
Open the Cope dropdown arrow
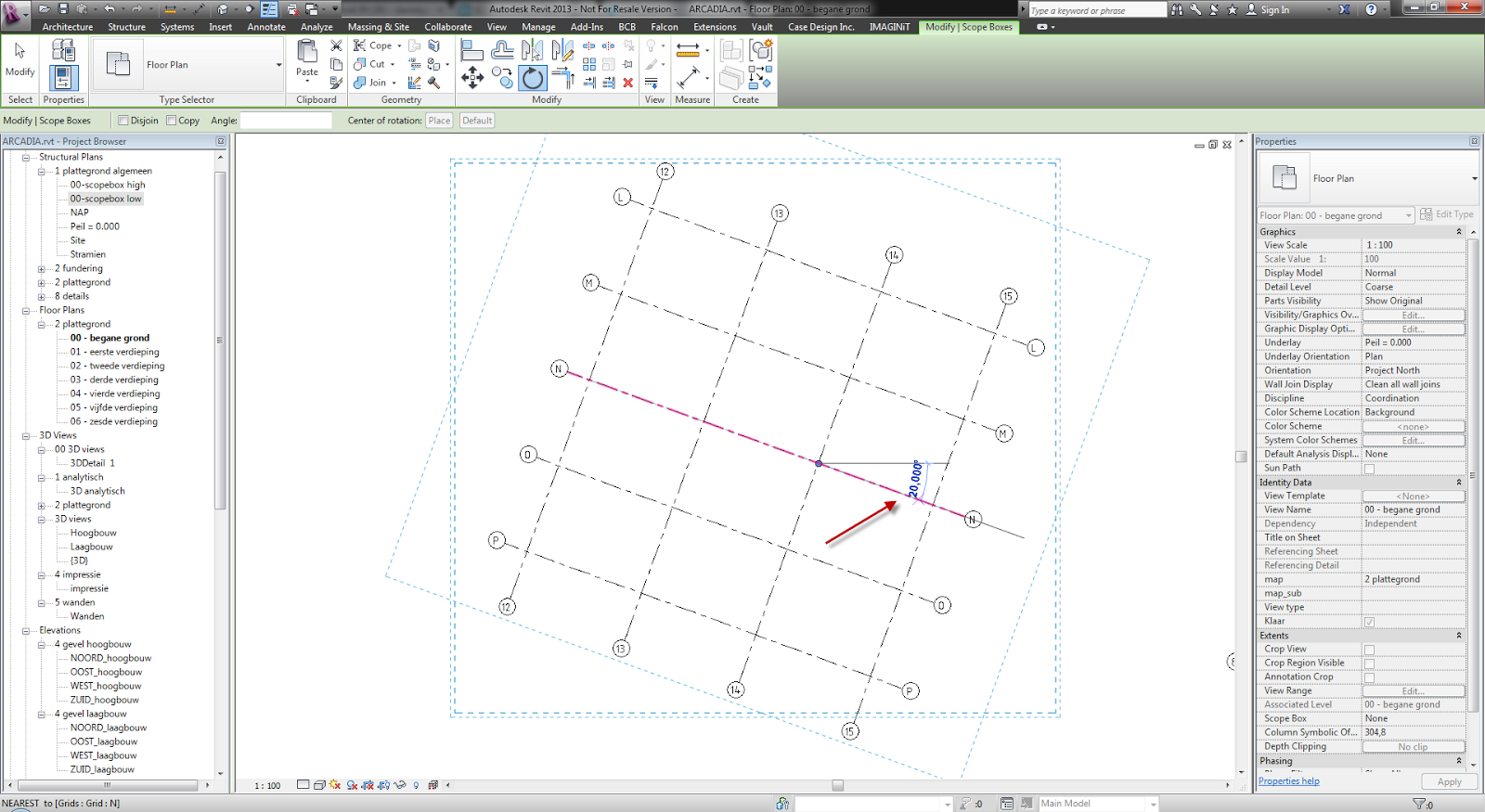pos(400,45)
